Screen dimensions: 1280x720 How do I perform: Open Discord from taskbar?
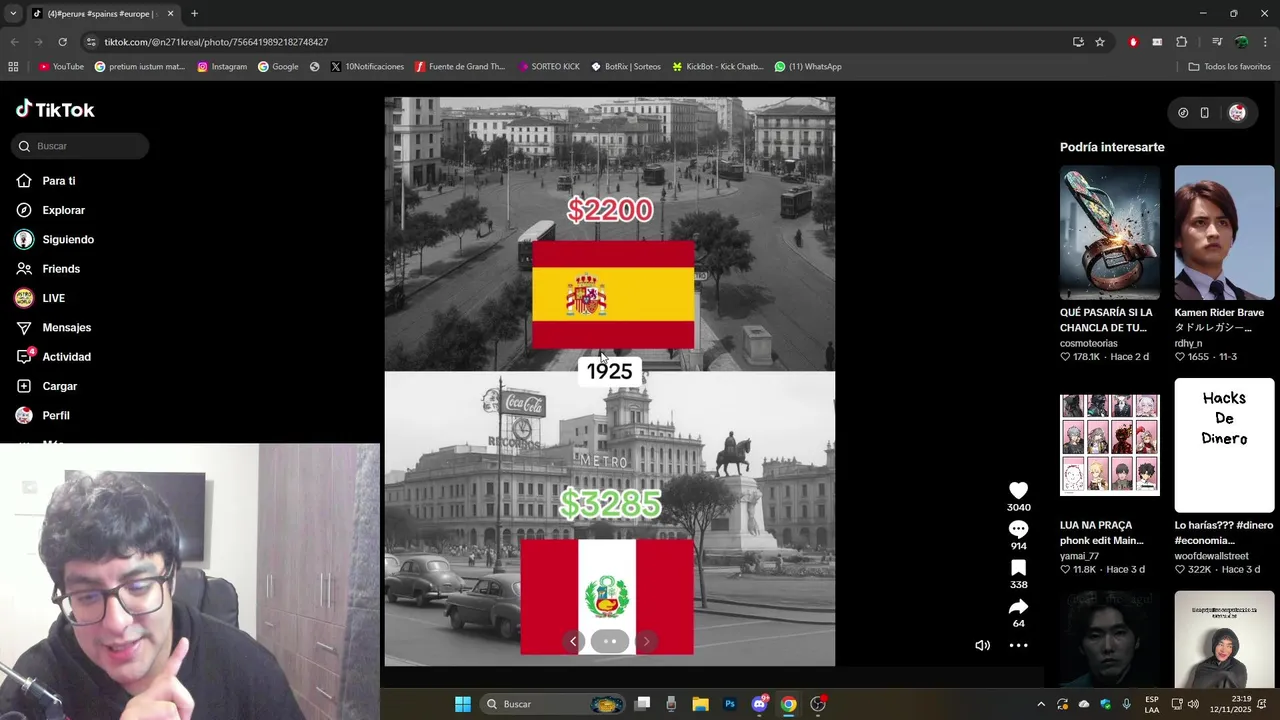(x=760, y=704)
